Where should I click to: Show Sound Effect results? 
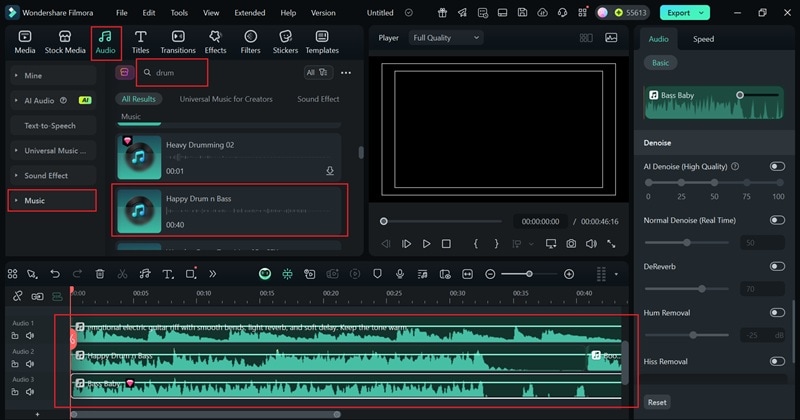coord(318,99)
